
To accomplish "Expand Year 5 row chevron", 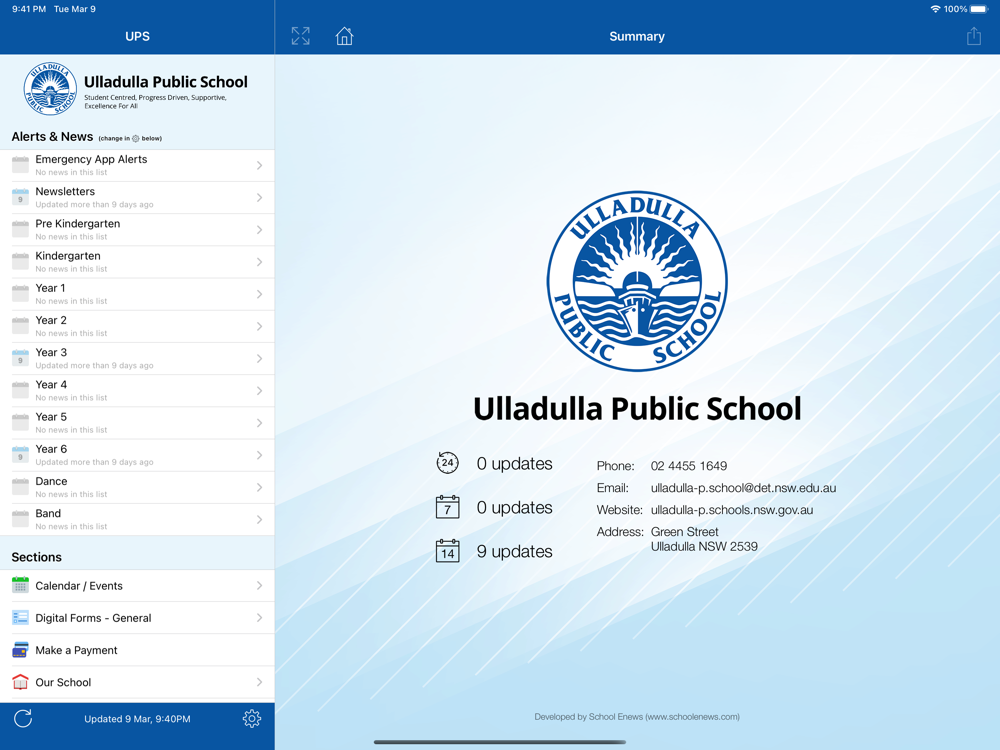I will click(260, 423).
